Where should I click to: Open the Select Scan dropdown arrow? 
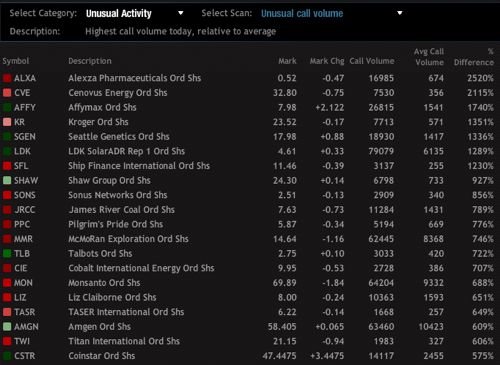point(400,13)
